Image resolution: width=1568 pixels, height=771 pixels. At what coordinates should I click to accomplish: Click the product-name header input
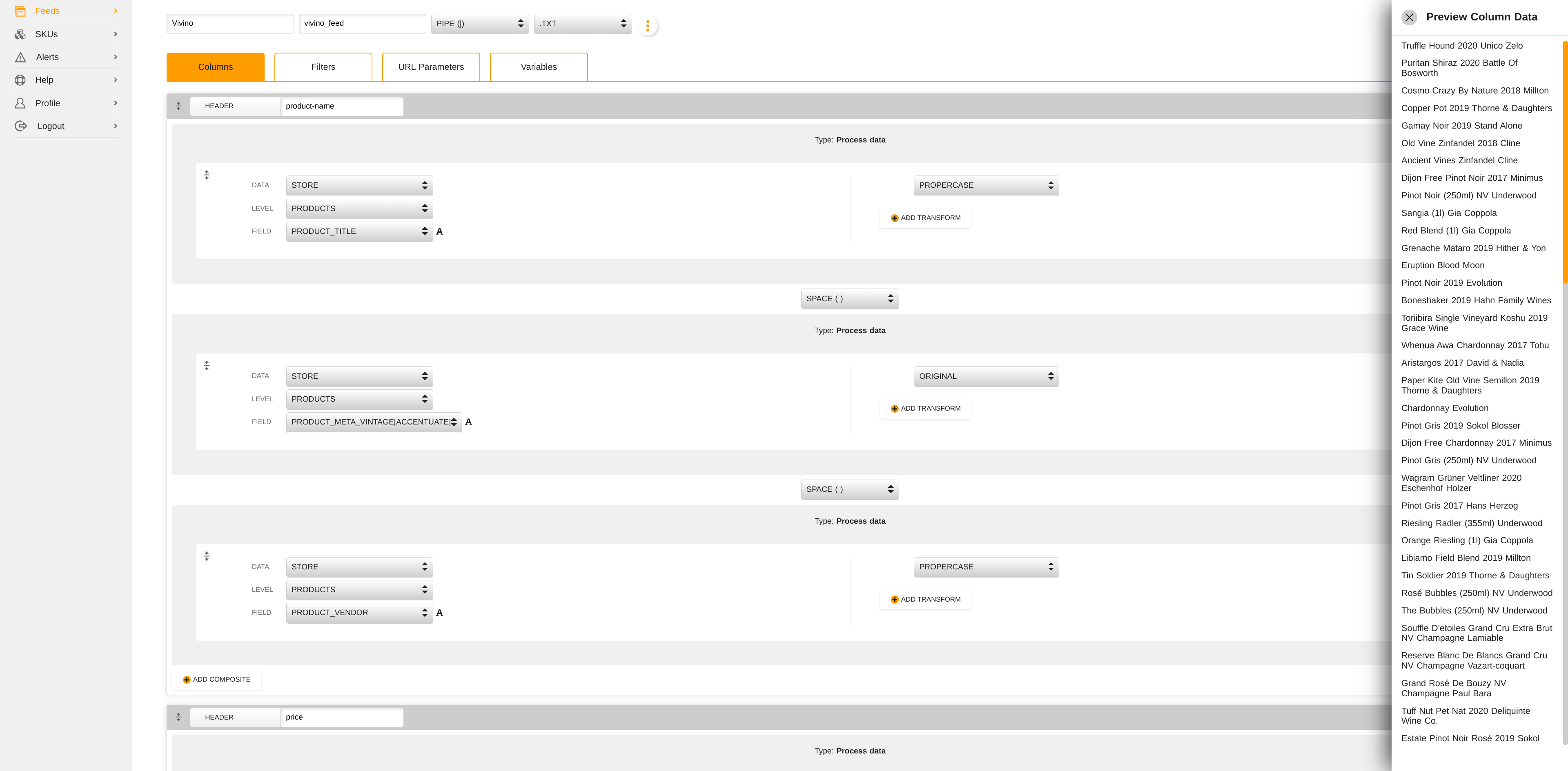(342, 106)
